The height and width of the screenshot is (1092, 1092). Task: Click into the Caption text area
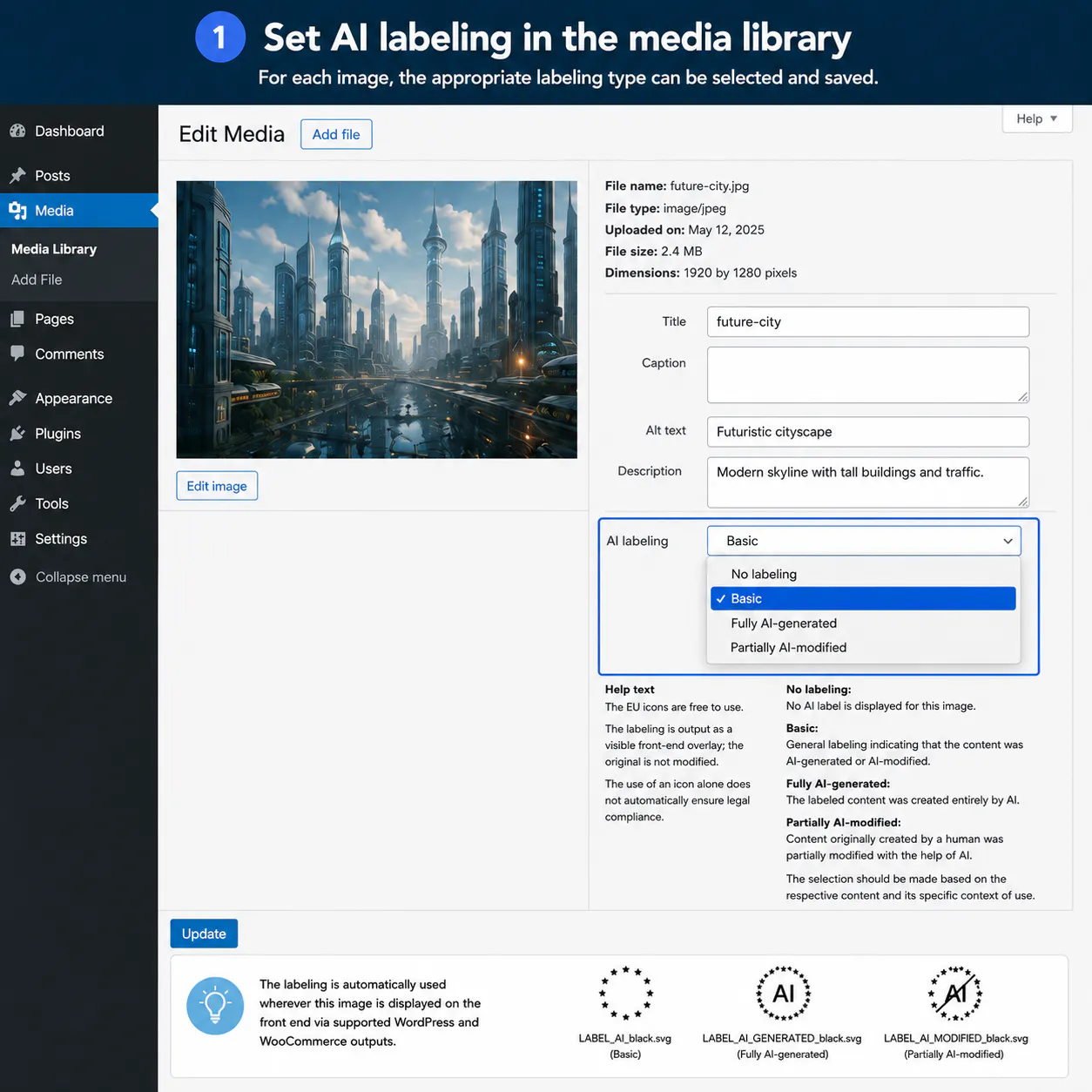click(868, 375)
